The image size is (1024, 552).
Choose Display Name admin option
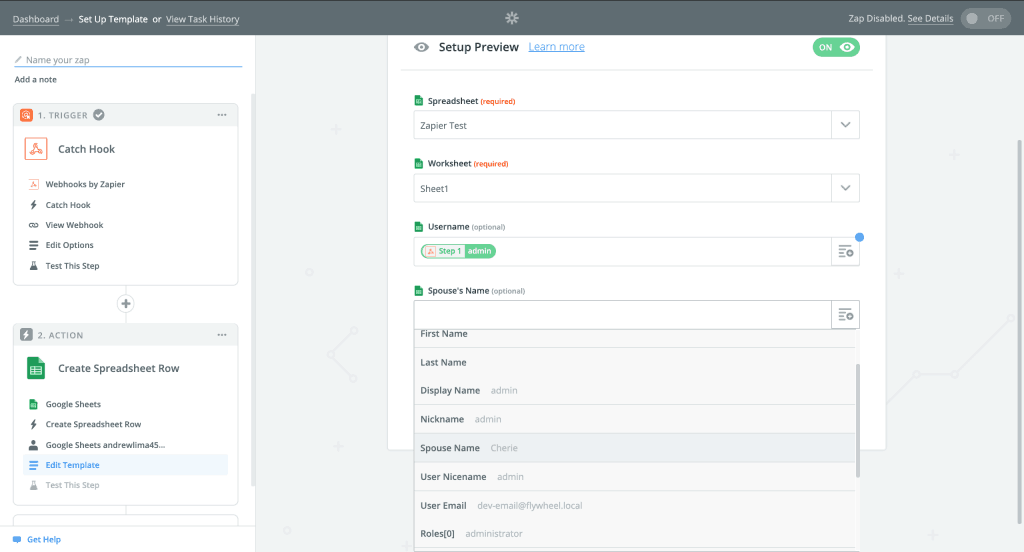635,391
